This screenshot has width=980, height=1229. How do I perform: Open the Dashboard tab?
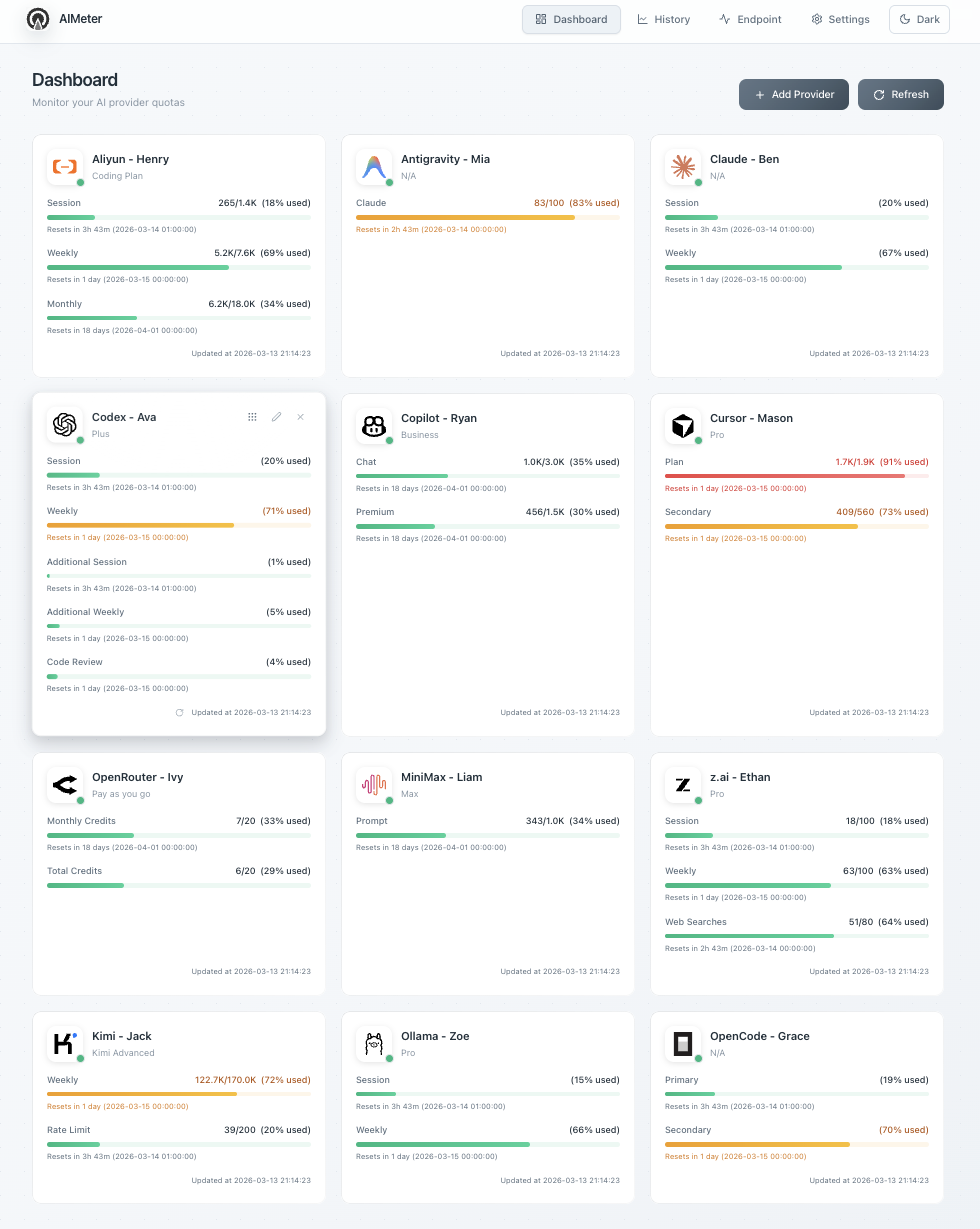point(571,19)
